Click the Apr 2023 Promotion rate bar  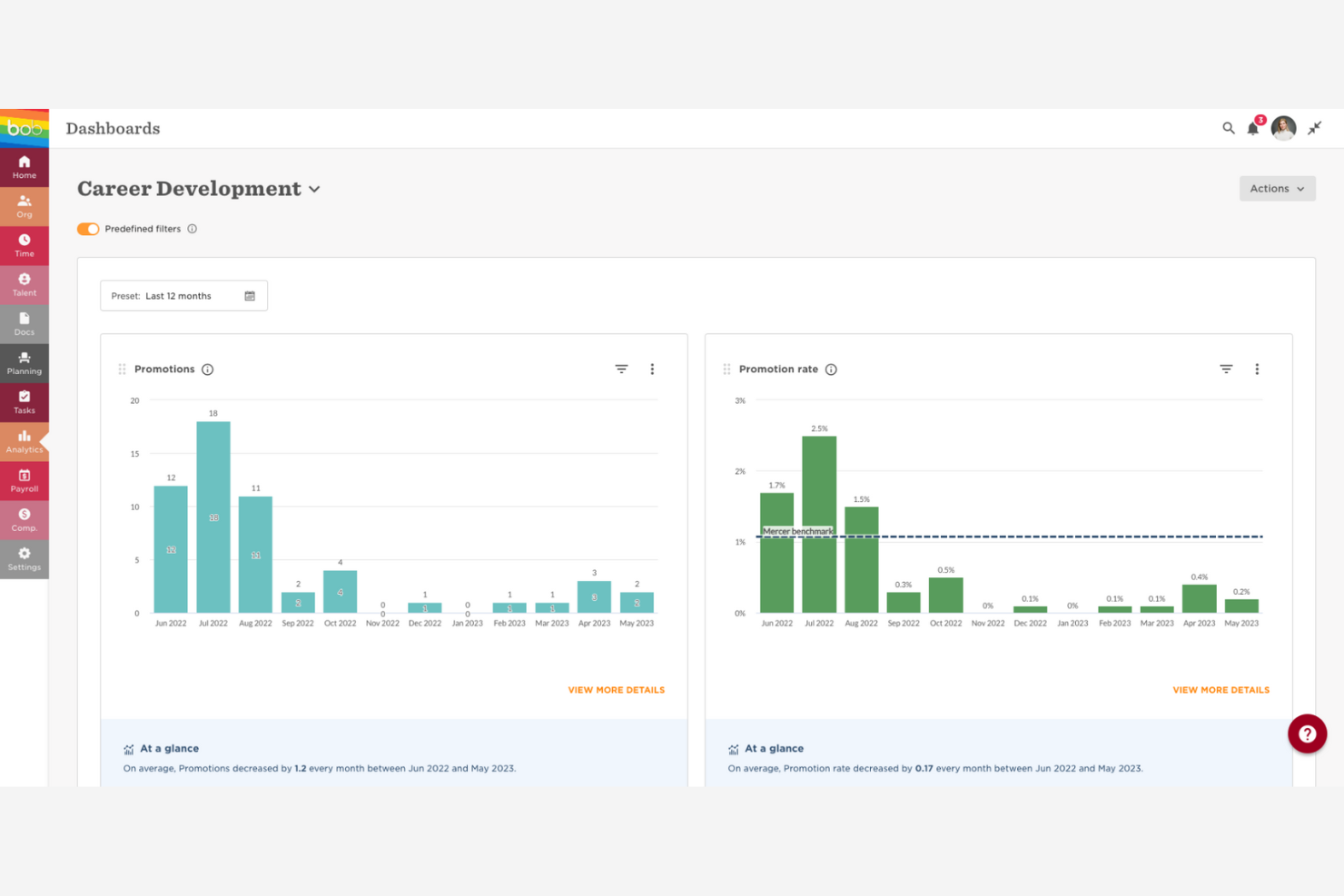[1199, 599]
